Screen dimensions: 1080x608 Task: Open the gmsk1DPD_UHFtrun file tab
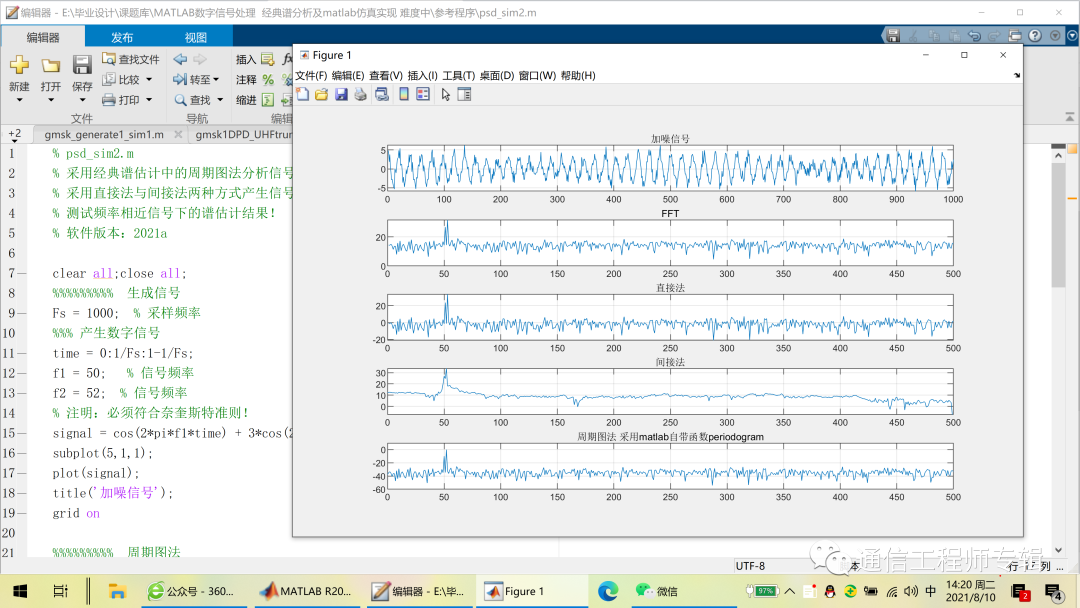242,134
